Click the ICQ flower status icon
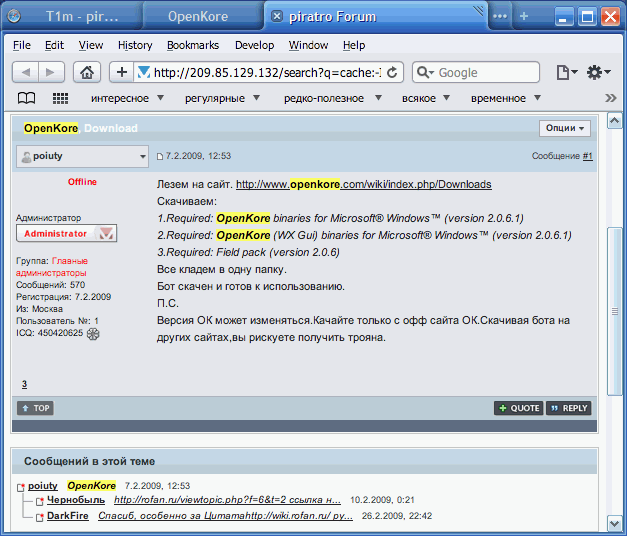The height and width of the screenshot is (536, 627). pyautogui.click(x=93, y=334)
